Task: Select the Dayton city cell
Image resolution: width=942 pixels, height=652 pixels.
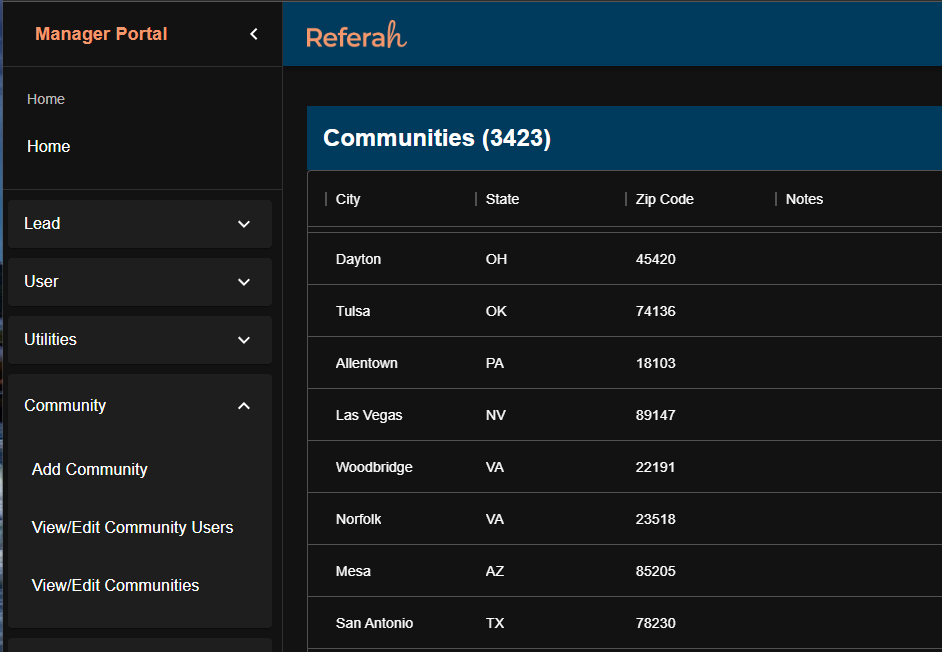Action: [x=358, y=259]
